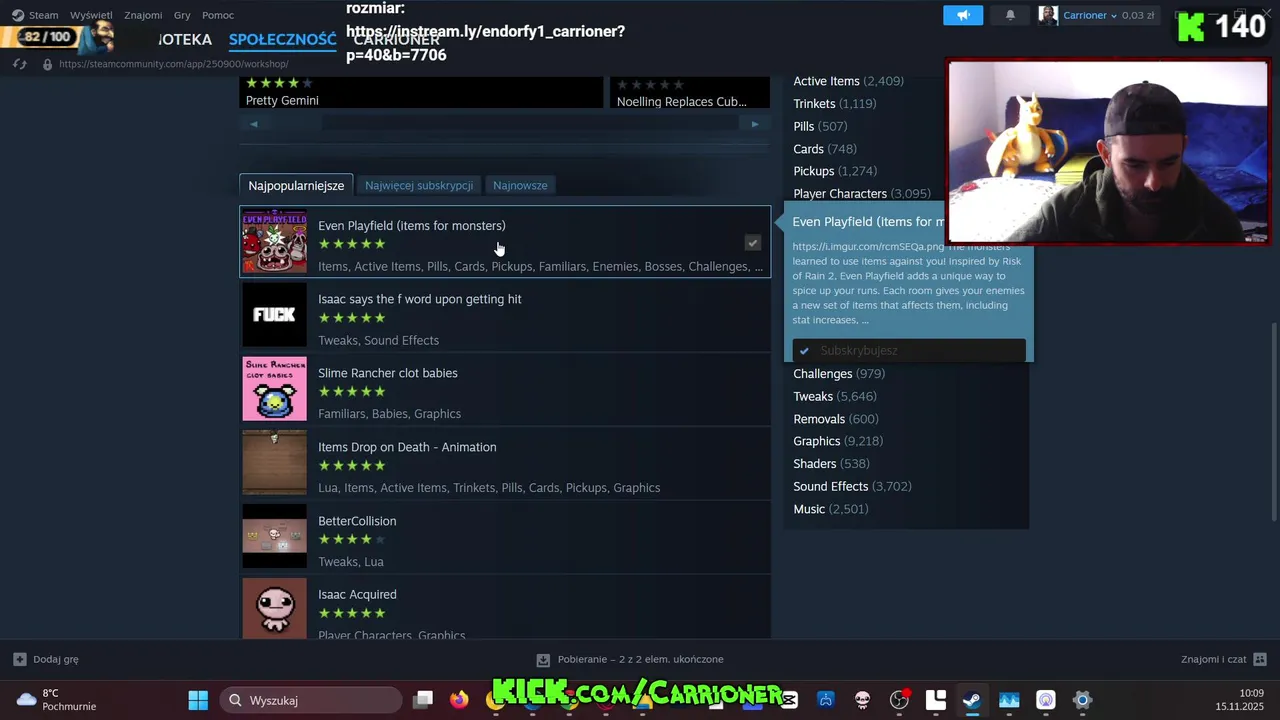Open BetterCollision mod title
Viewport: 1280px width, 720px height.
point(357,521)
